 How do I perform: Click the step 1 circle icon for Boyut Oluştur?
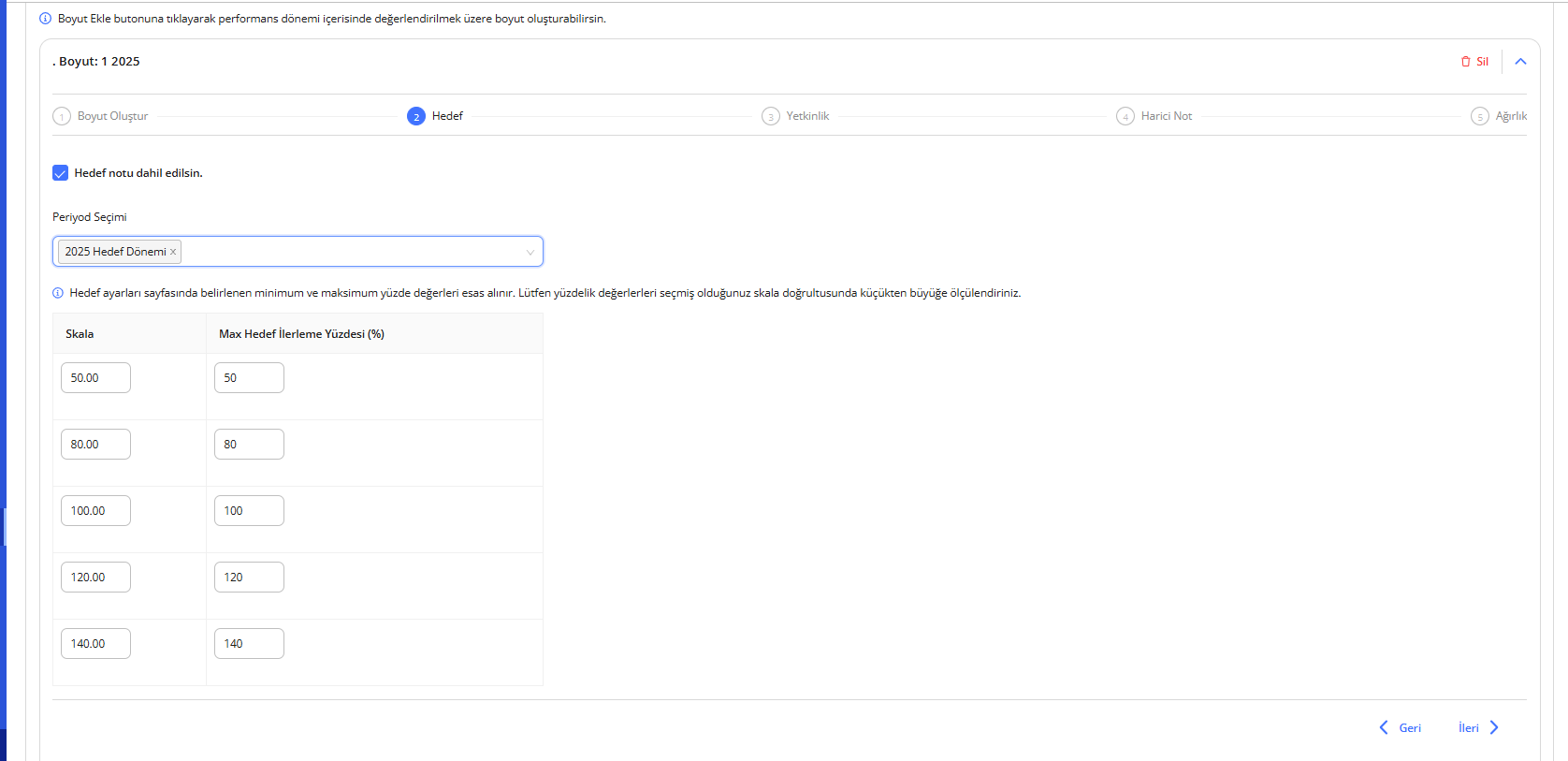[x=62, y=116]
